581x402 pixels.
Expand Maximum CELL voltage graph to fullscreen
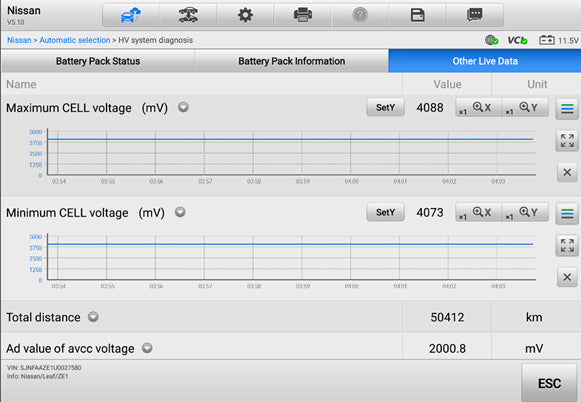(x=567, y=141)
